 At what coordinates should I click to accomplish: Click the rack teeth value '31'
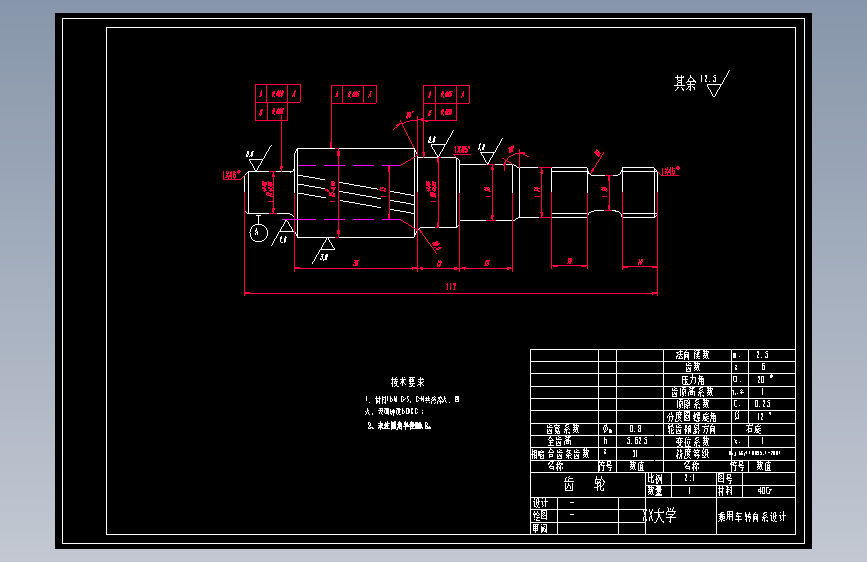pyautogui.click(x=635, y=454)
